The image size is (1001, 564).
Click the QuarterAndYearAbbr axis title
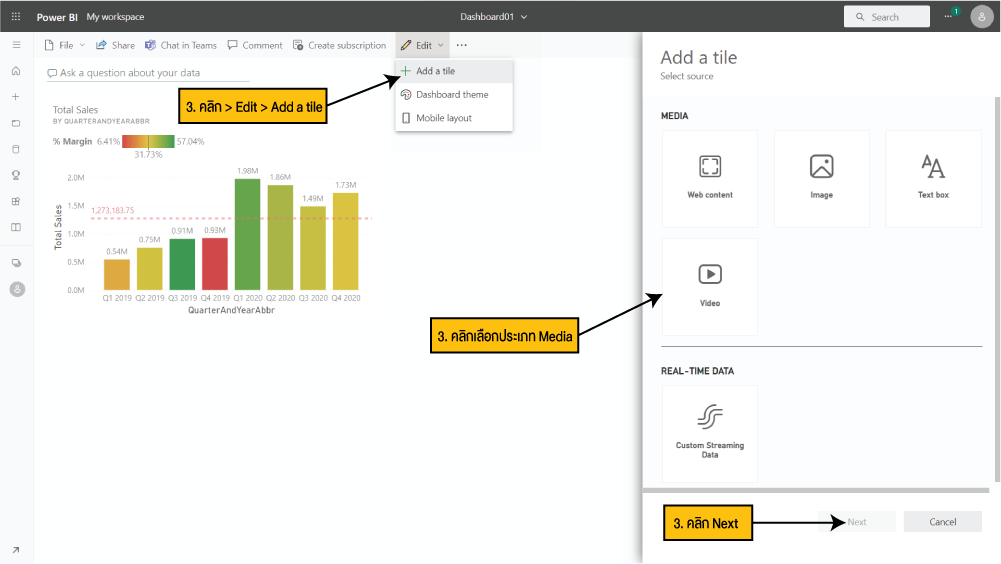[231, 310]
